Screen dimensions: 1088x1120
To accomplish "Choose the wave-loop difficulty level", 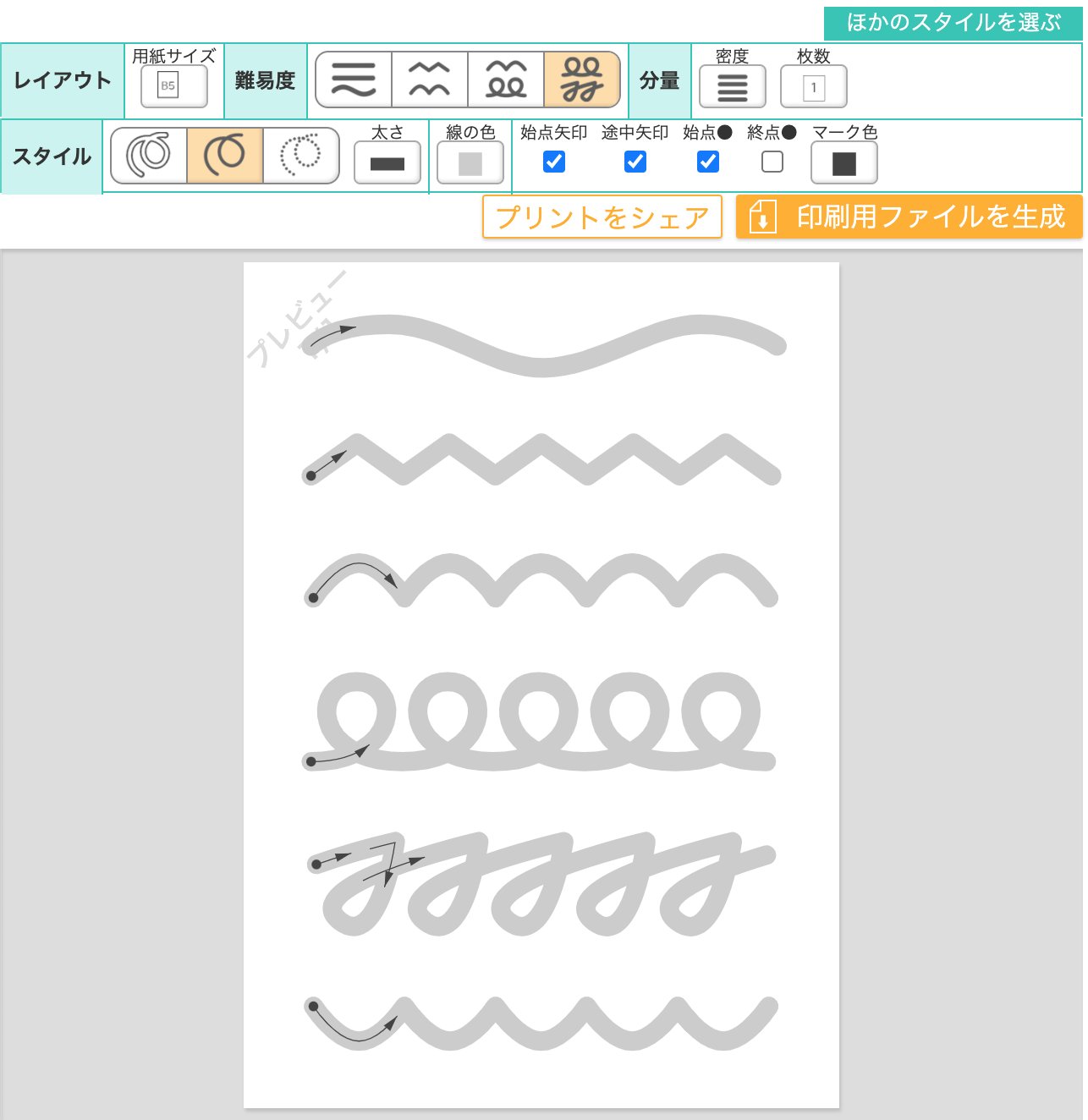I will tap(506, 80).
